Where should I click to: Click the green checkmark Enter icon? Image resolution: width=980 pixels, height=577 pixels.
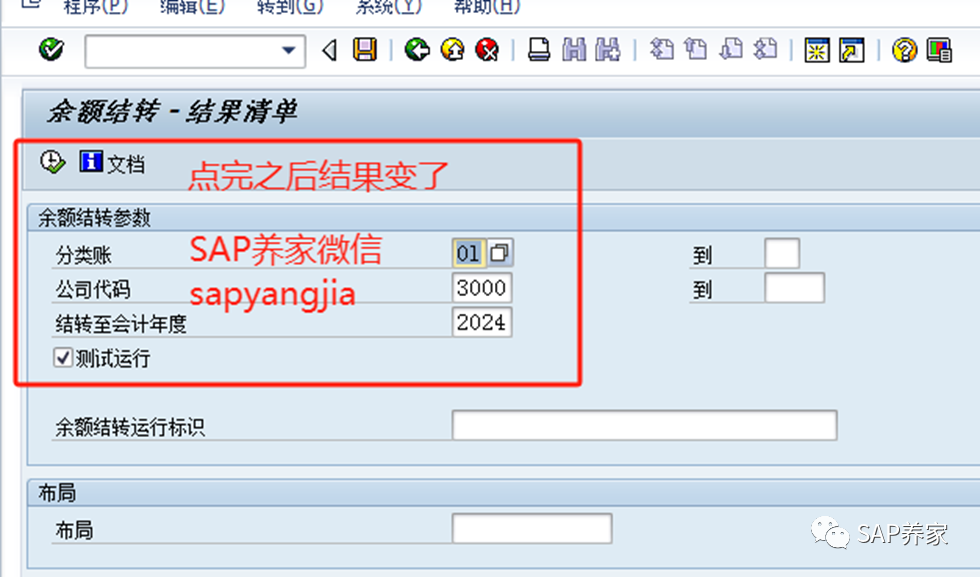[51, 49]
